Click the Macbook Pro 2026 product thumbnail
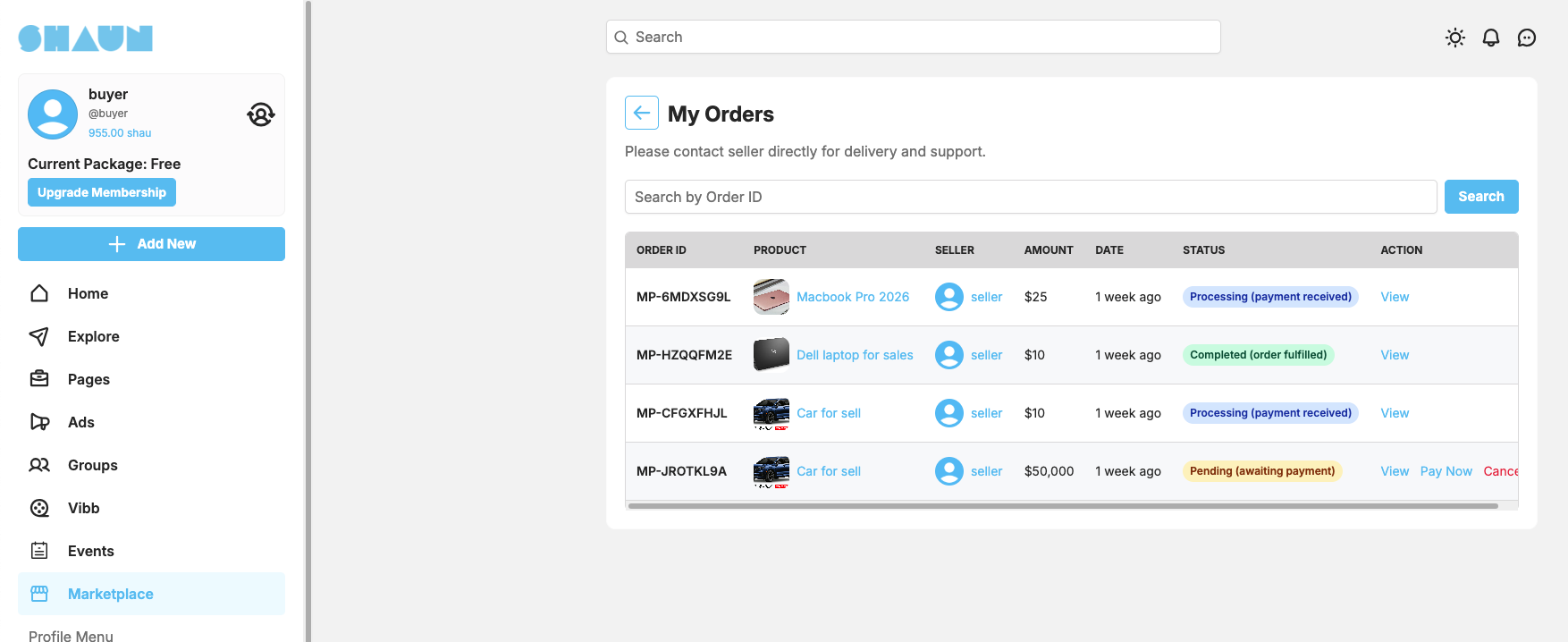Image resolution: width=1568 pixels, height=642 pixels. tap(771, 297)
